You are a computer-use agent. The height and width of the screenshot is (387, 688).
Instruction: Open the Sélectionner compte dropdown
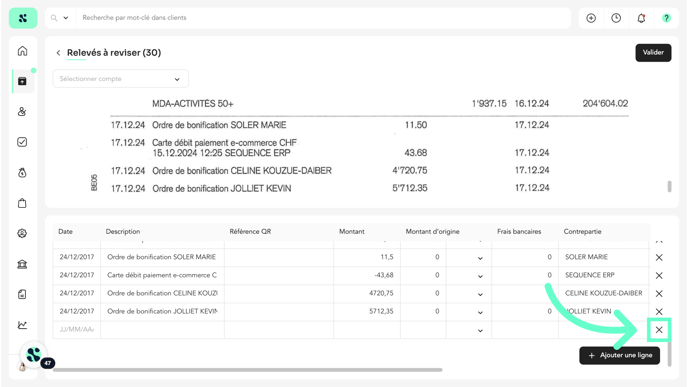(121, 79)
